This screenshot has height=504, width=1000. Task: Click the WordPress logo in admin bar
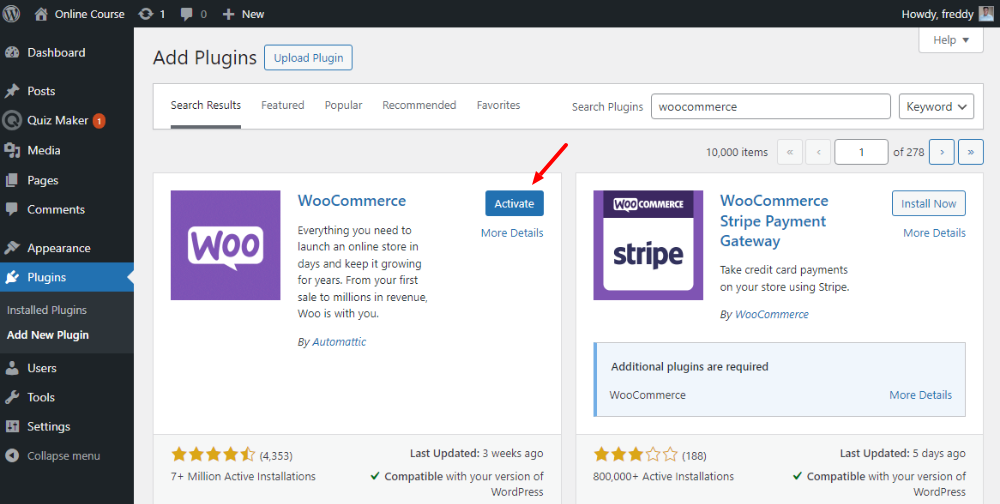pos(11,13)
